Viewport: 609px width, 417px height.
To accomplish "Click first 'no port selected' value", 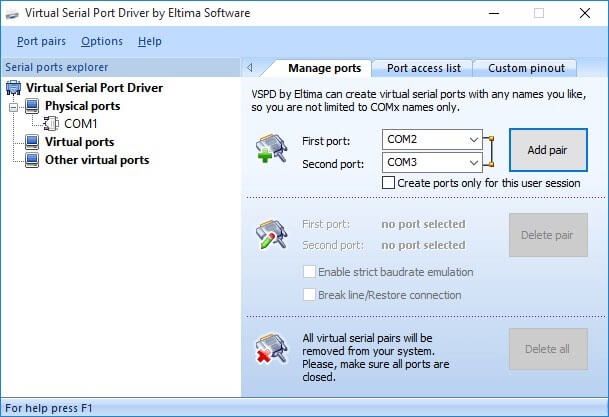I will pyautogui.click(x=423, y=224).
